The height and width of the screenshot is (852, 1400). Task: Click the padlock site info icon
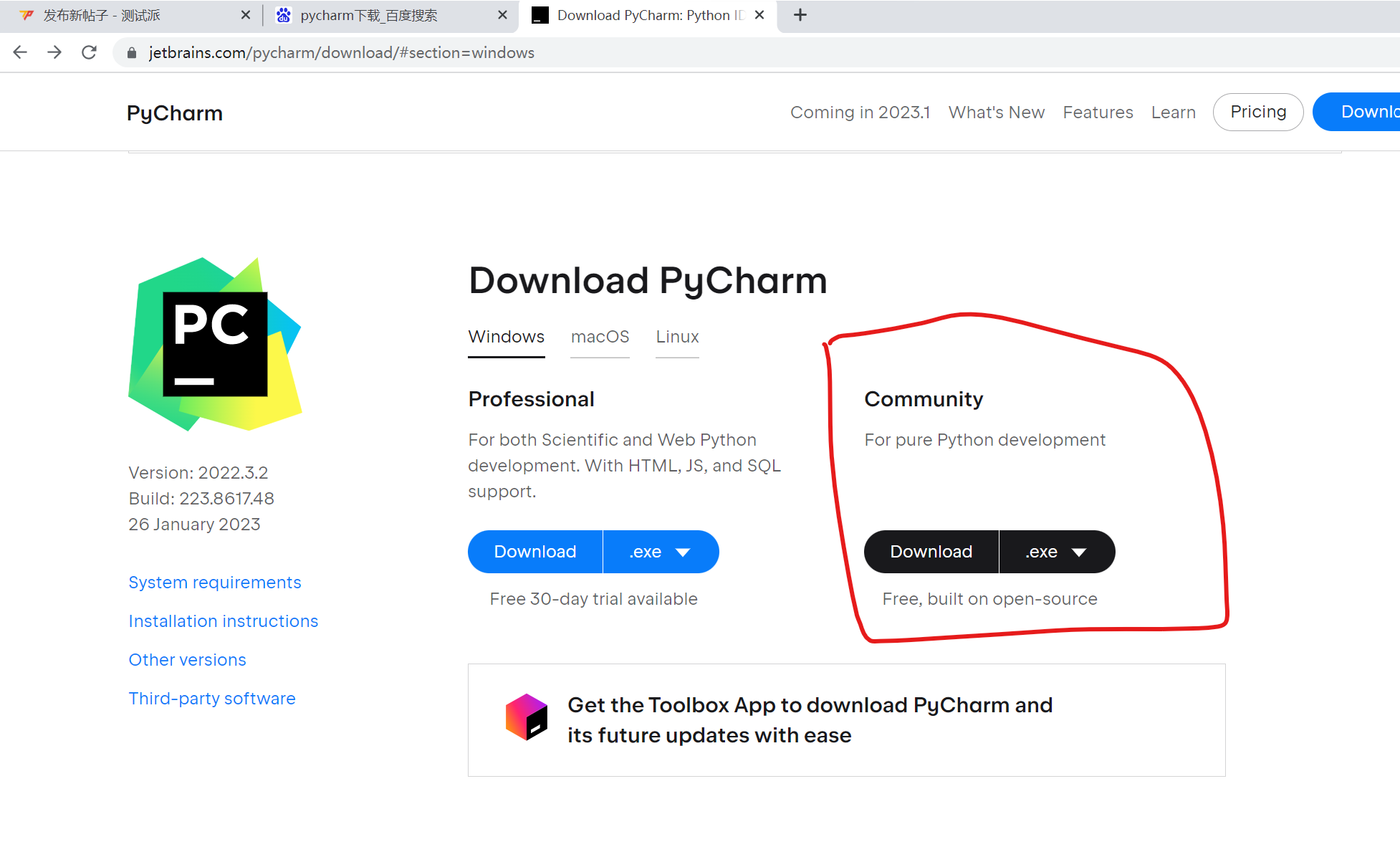tap(132, 53)
